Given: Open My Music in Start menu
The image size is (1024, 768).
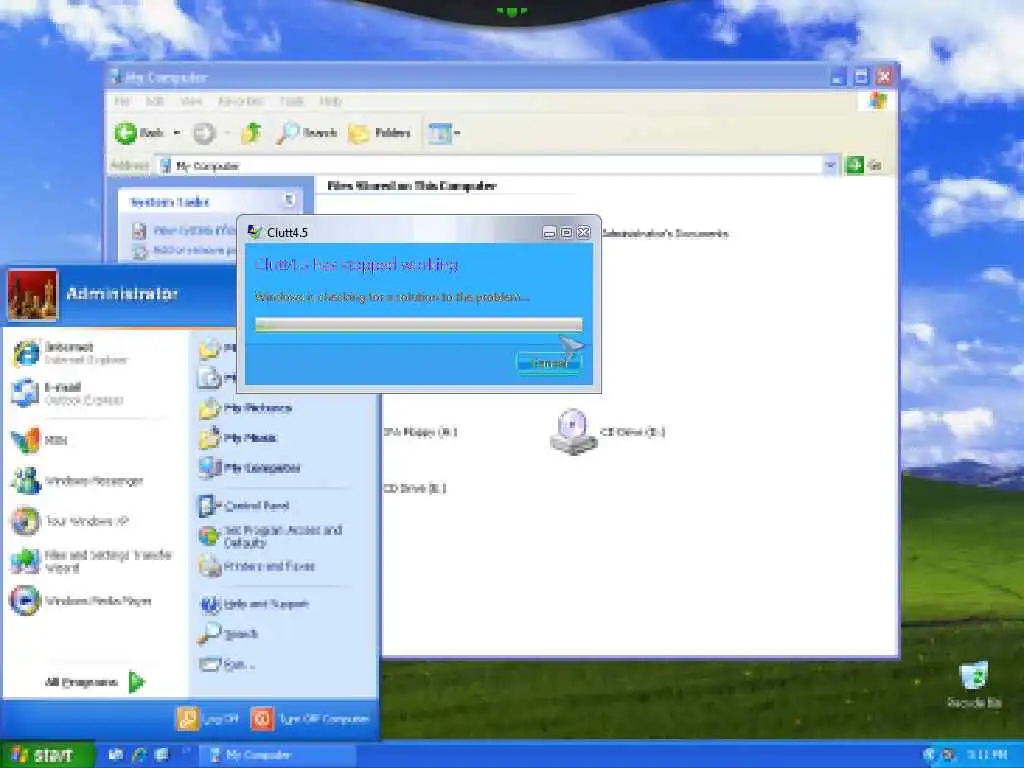Looking at the screenshot, I should [238, 438].
